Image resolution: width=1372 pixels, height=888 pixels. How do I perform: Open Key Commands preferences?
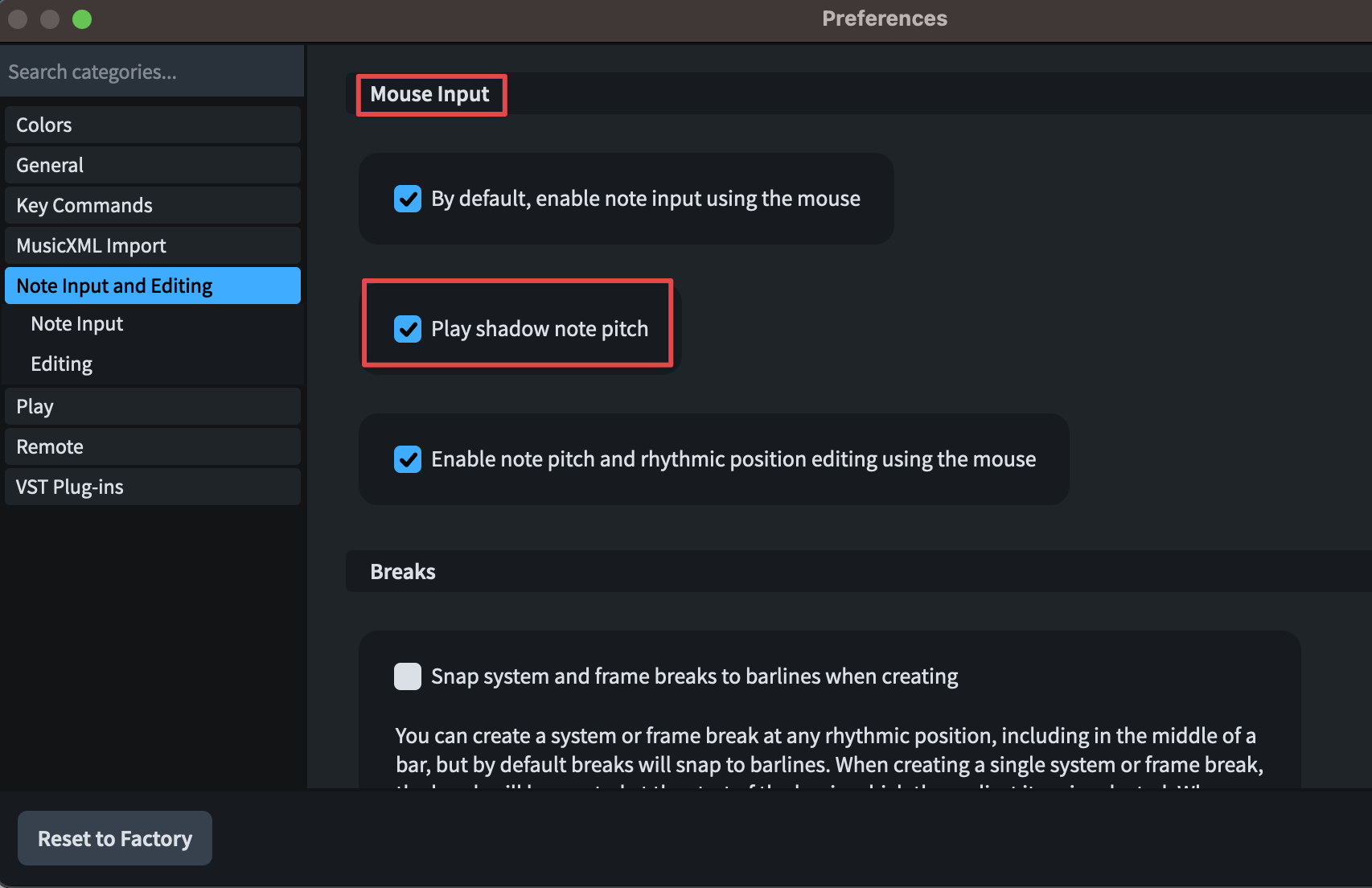[x=153, y=206]
